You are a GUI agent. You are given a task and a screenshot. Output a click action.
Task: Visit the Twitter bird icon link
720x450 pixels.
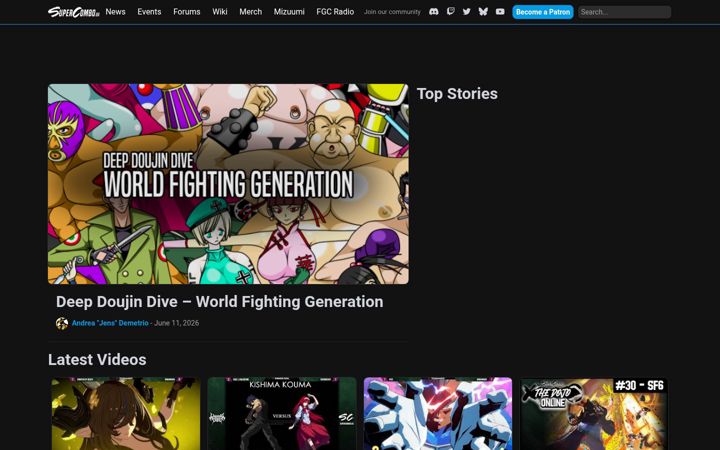(467, 11)
